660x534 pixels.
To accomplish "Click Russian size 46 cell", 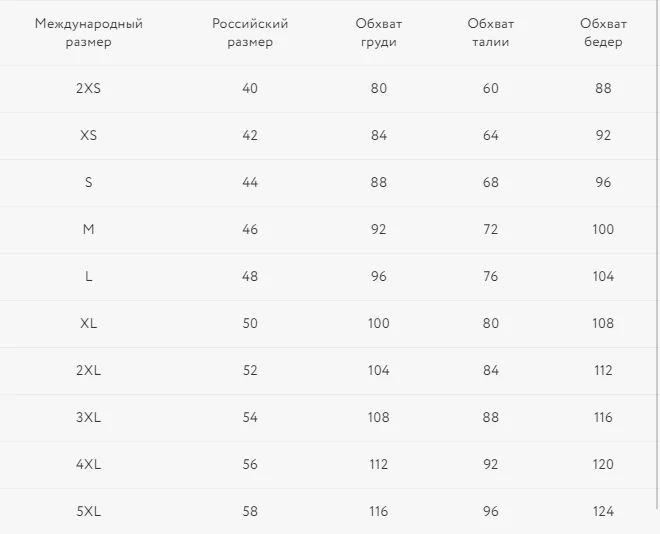I will point(250,229).
